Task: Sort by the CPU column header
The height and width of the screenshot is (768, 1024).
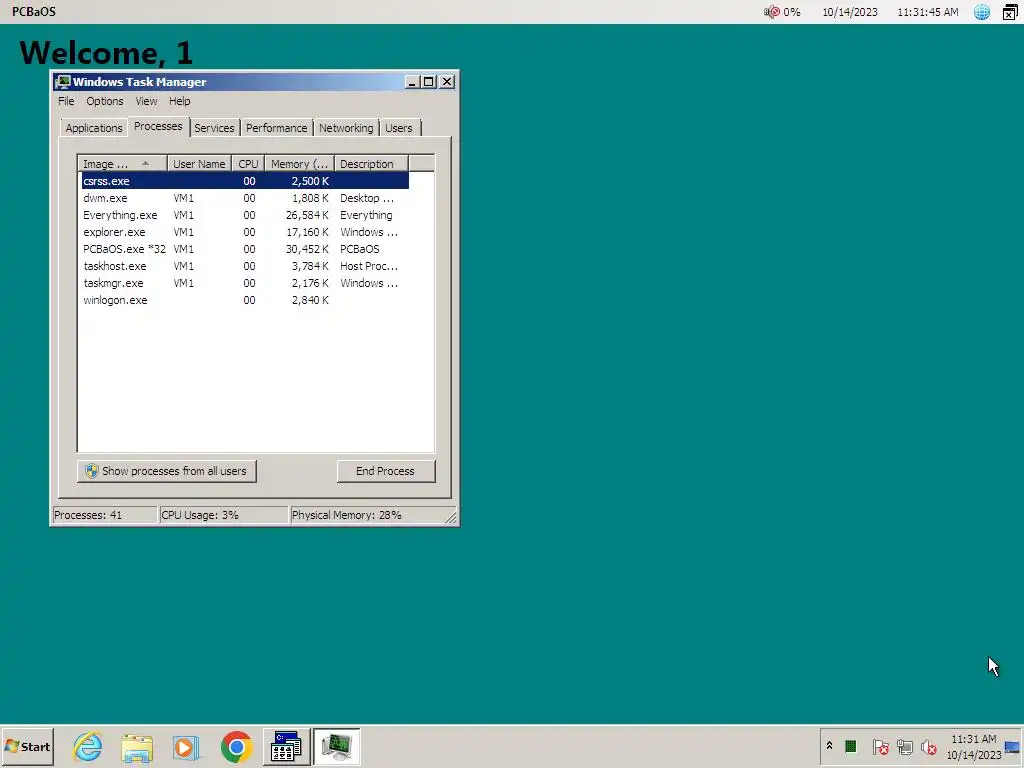Action: tap(248, 164)
